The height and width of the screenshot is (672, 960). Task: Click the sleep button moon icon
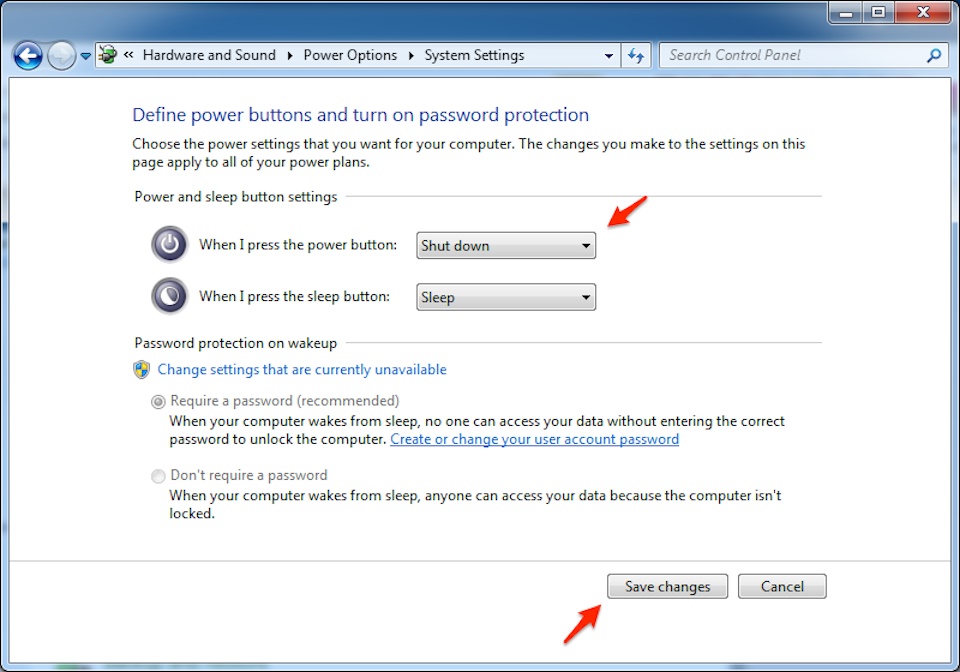(170, 296)
